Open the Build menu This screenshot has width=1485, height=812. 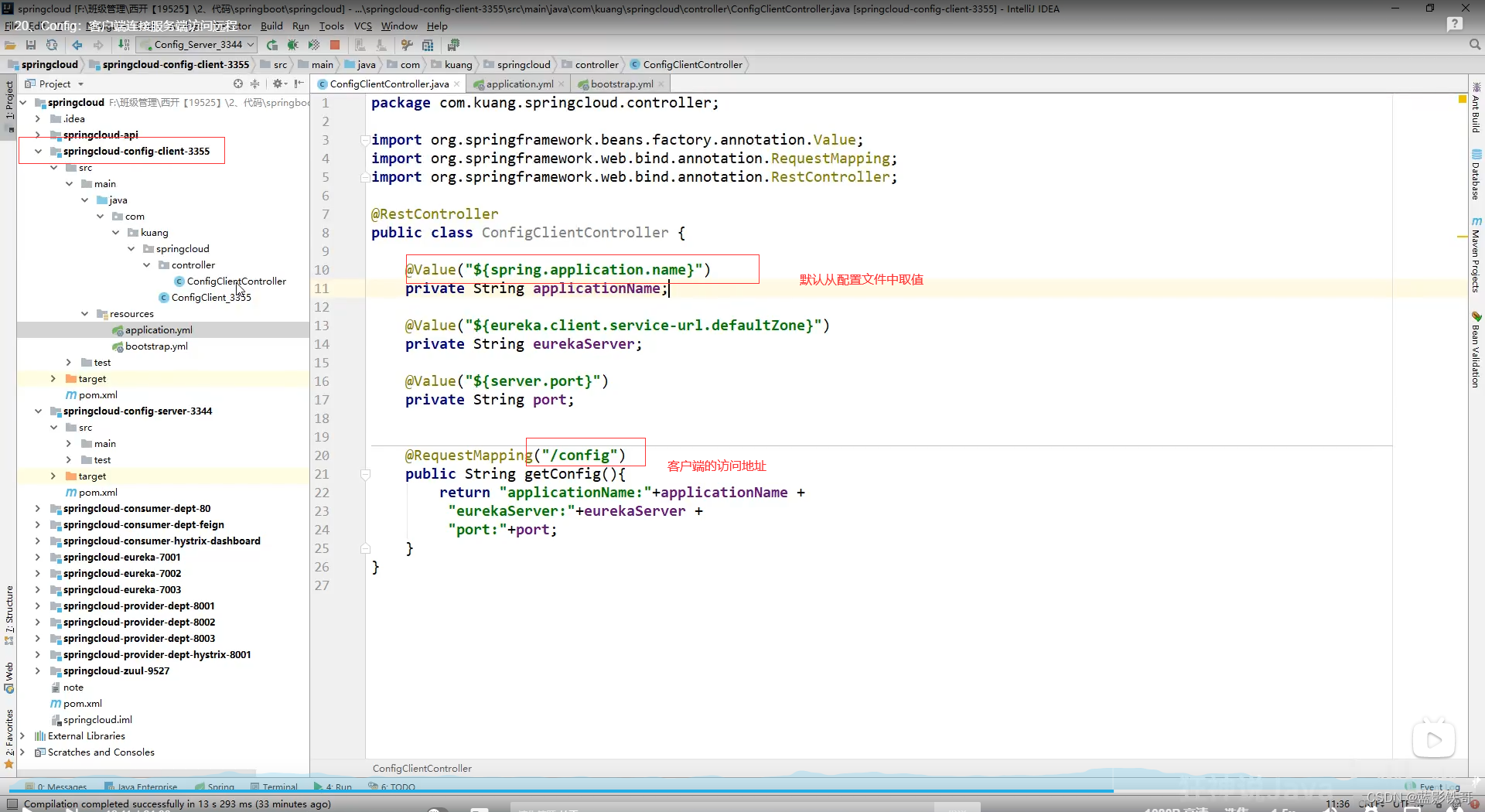[x=271, y=26]
